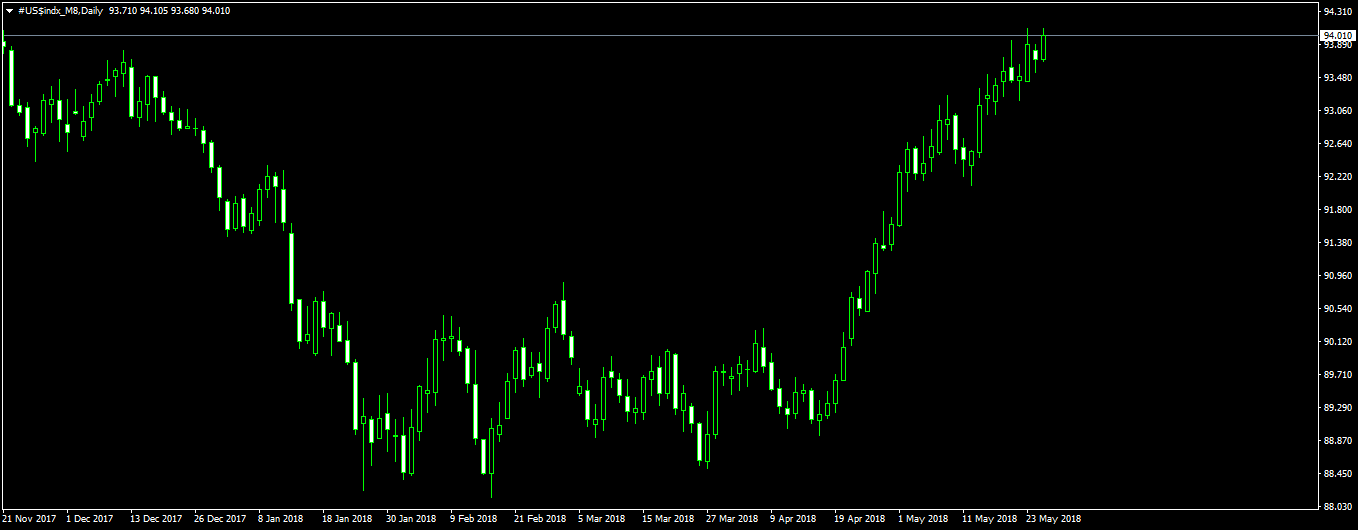
Task: Click the 88.030 price axis label
Action: pos(1336,507)
